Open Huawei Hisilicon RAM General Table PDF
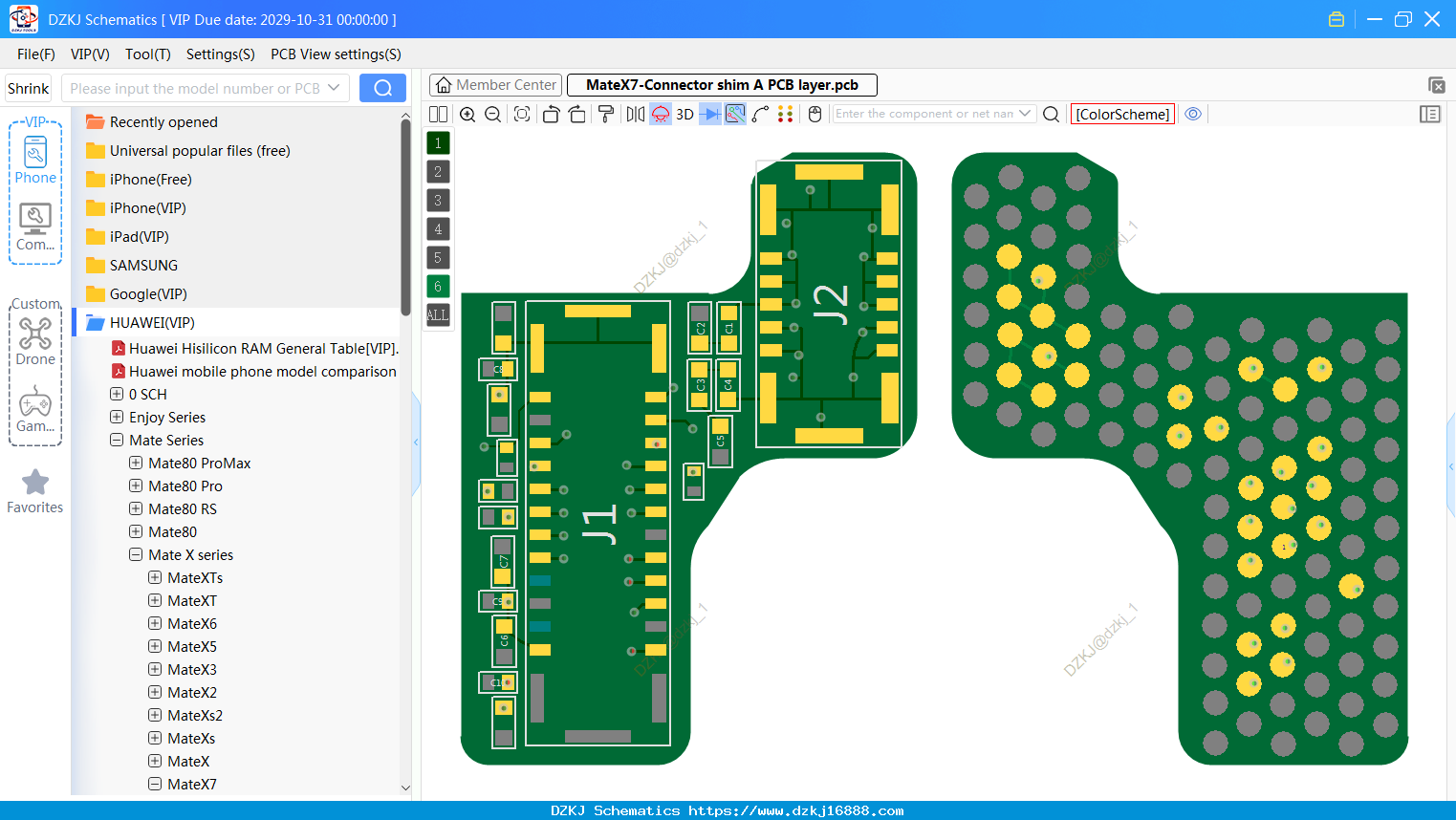Screen dimensions: 1456x820 (255, 348)
